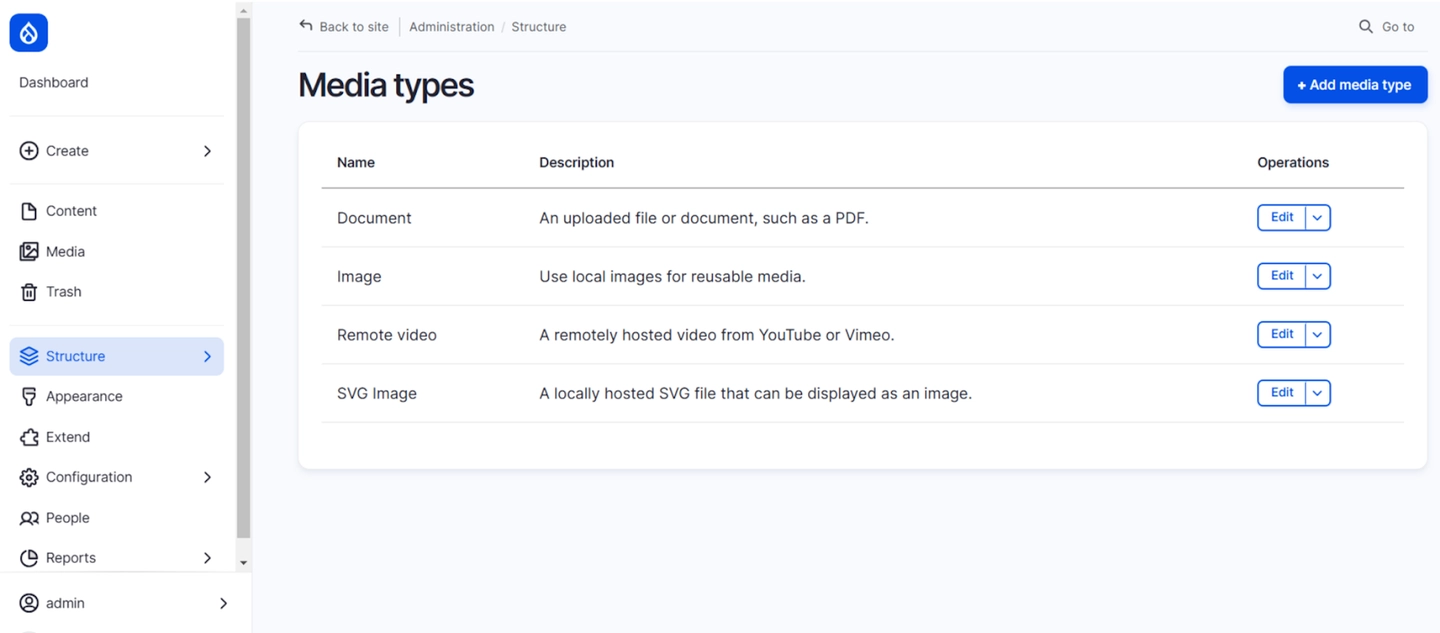Click the Extend puzzle-piece icon
This screenshot has width=1440, height=633.
[29, 437]
